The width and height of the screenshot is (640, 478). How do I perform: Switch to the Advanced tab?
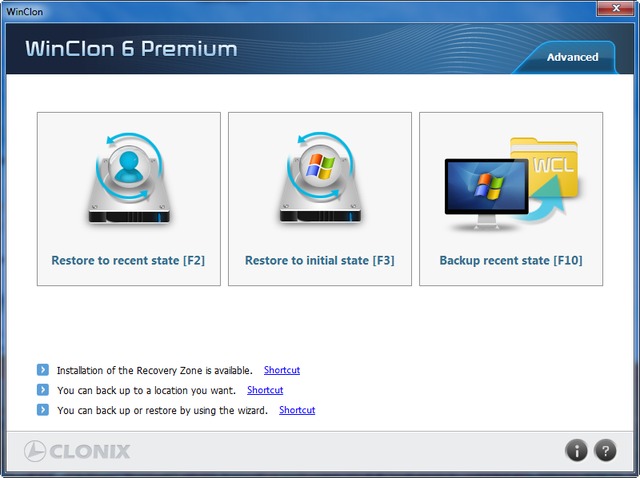pyautogui.click(x=572, y=57)
